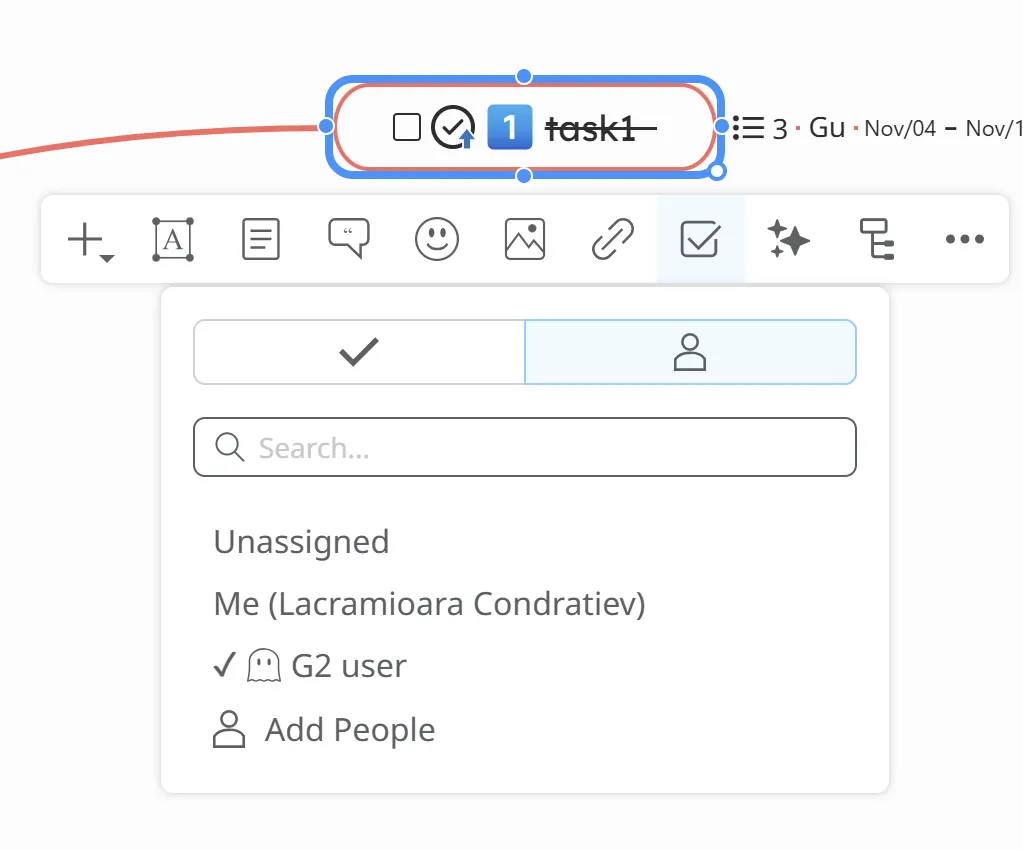Image resolution: width=1023 pixels, height=849 pixels.
Task: Toggle the task checkbox toolbar icon
Action: (x=700, y=240)
